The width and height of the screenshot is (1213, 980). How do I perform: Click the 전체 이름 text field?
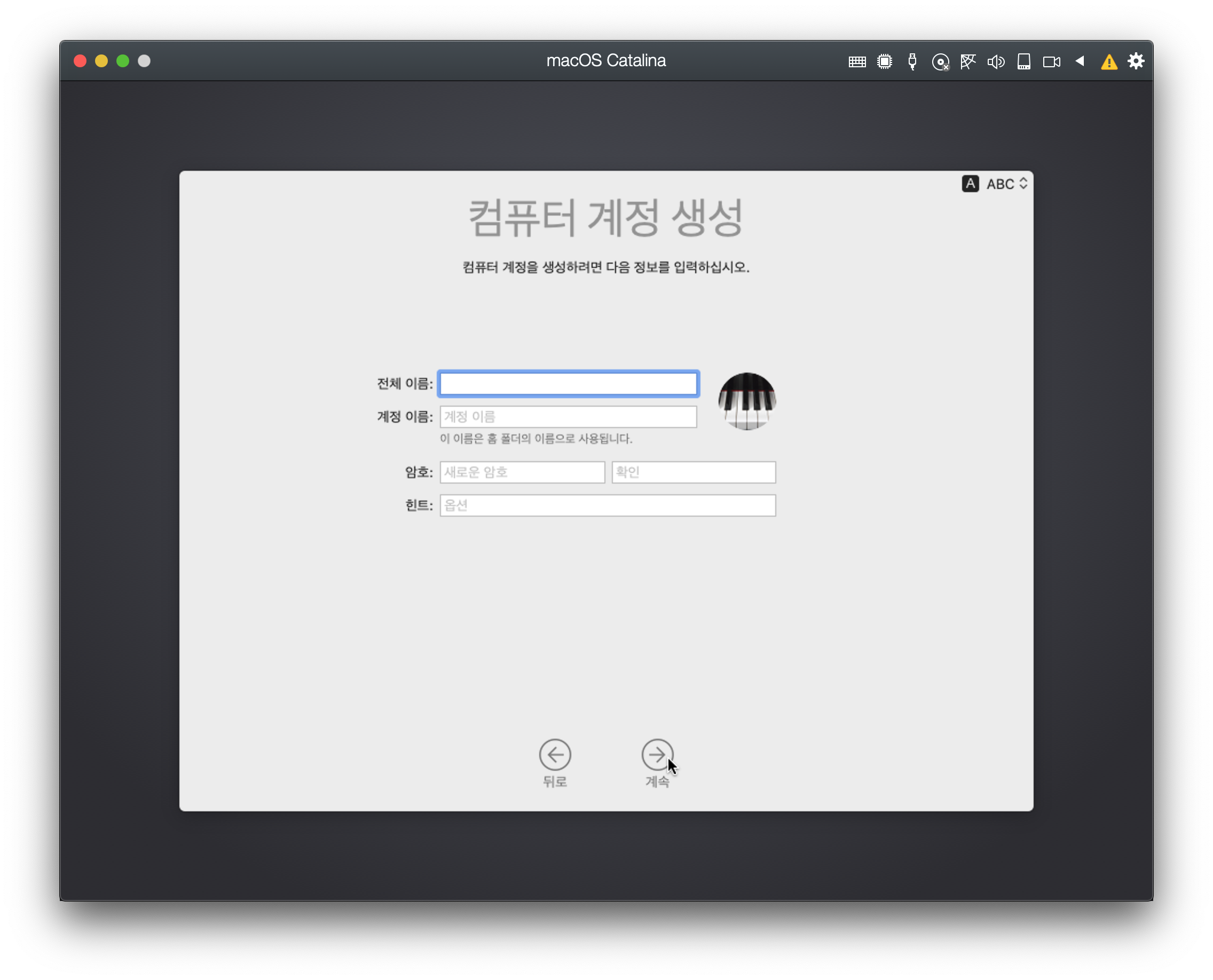pos(568,384)
